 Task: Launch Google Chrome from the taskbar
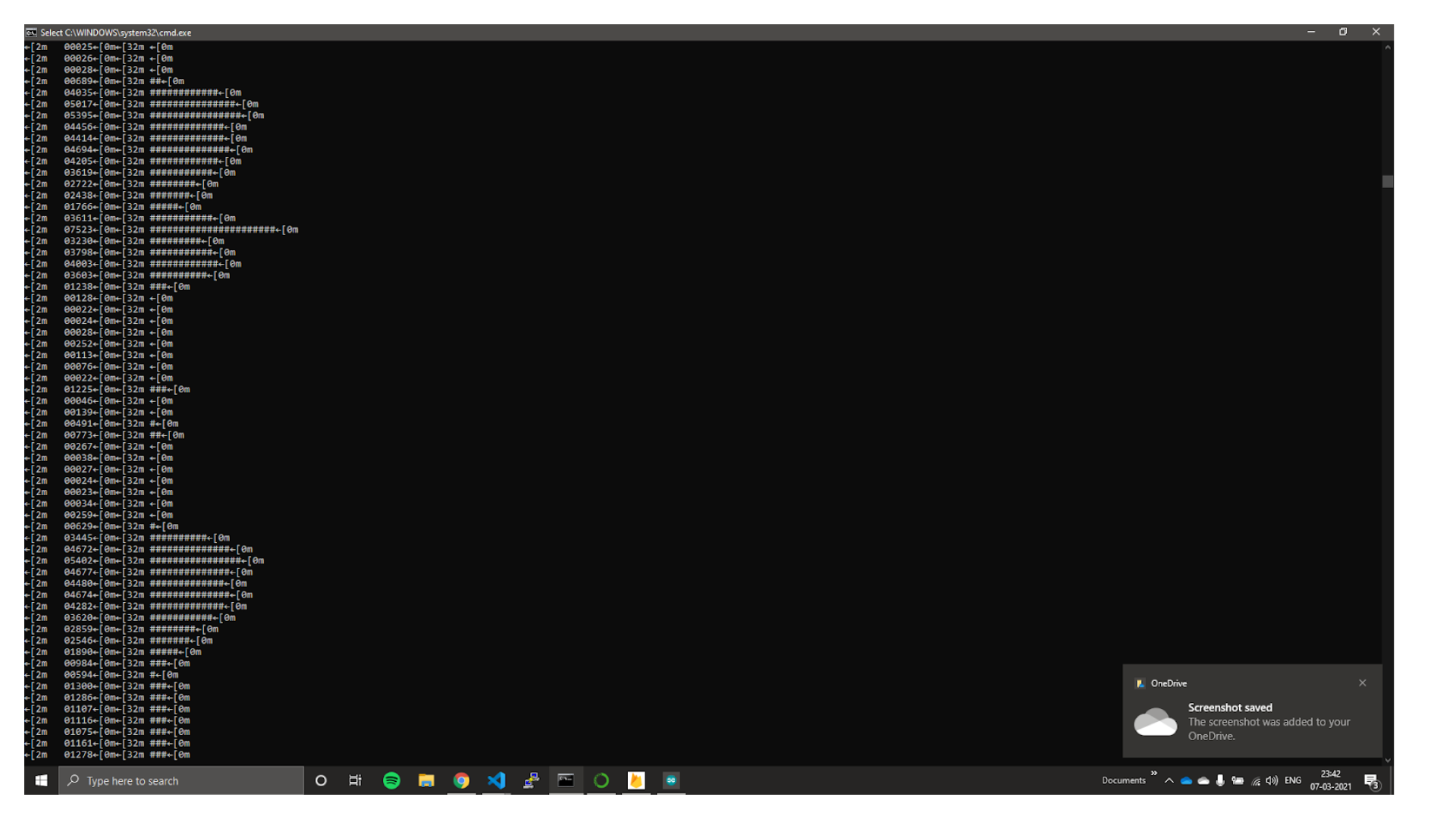(x=461, y=780)
